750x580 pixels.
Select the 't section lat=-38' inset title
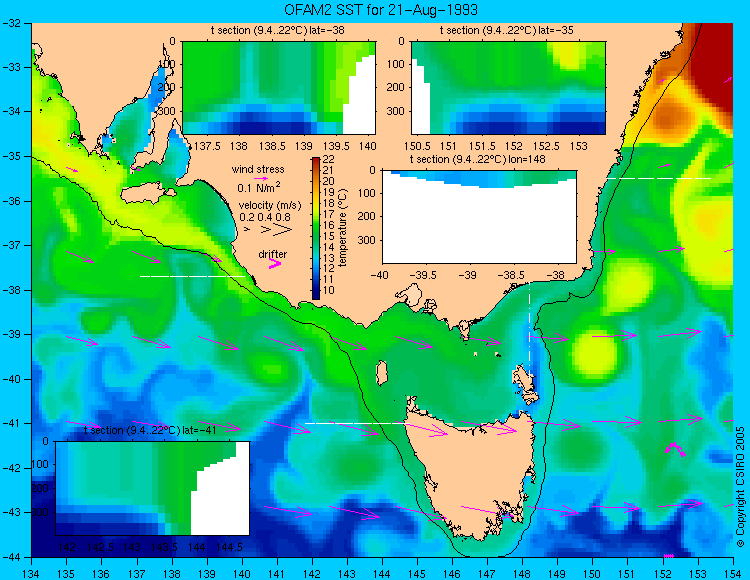[277, 30]
